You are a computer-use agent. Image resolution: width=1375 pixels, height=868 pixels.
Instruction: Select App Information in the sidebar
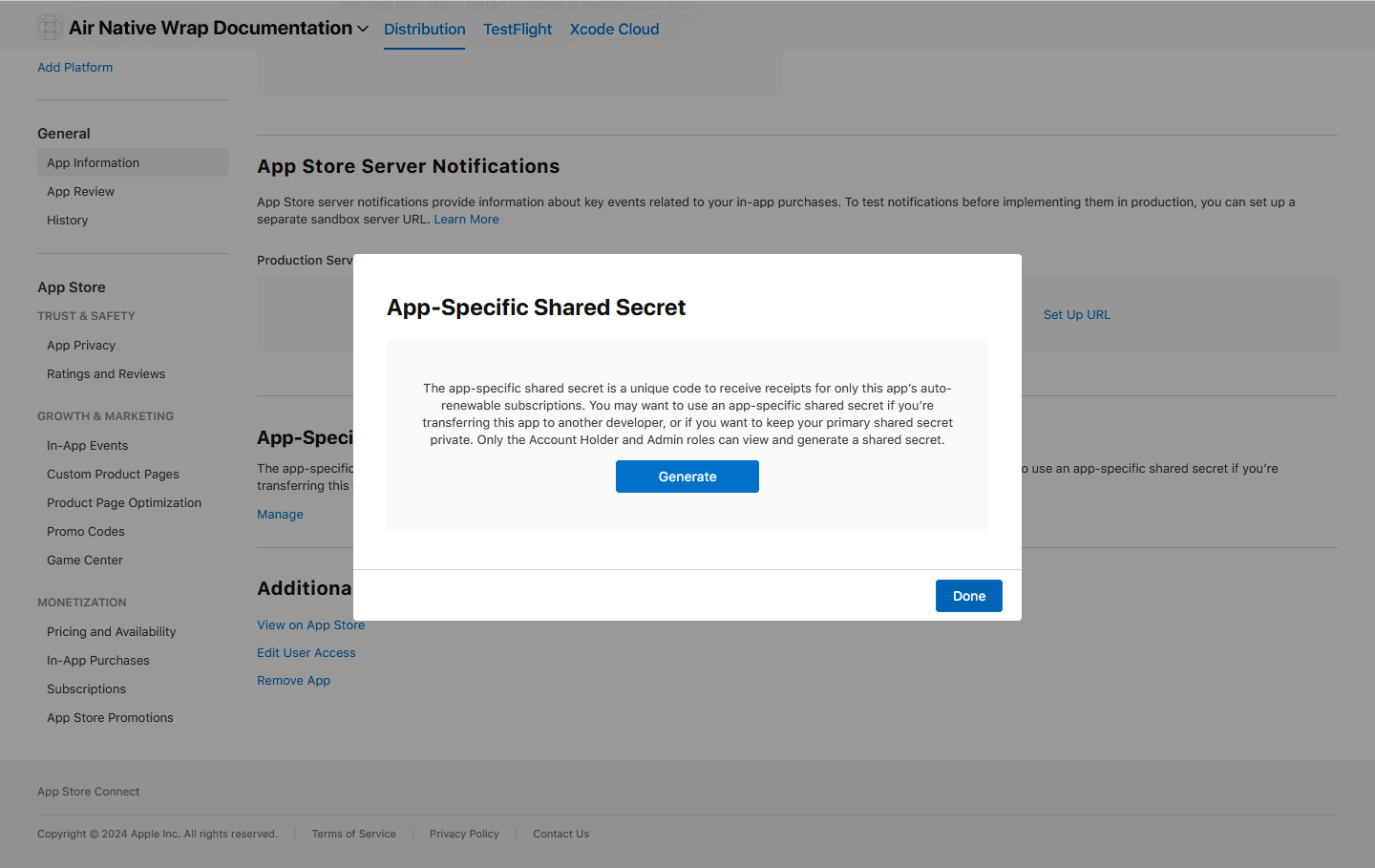(133, 163)
